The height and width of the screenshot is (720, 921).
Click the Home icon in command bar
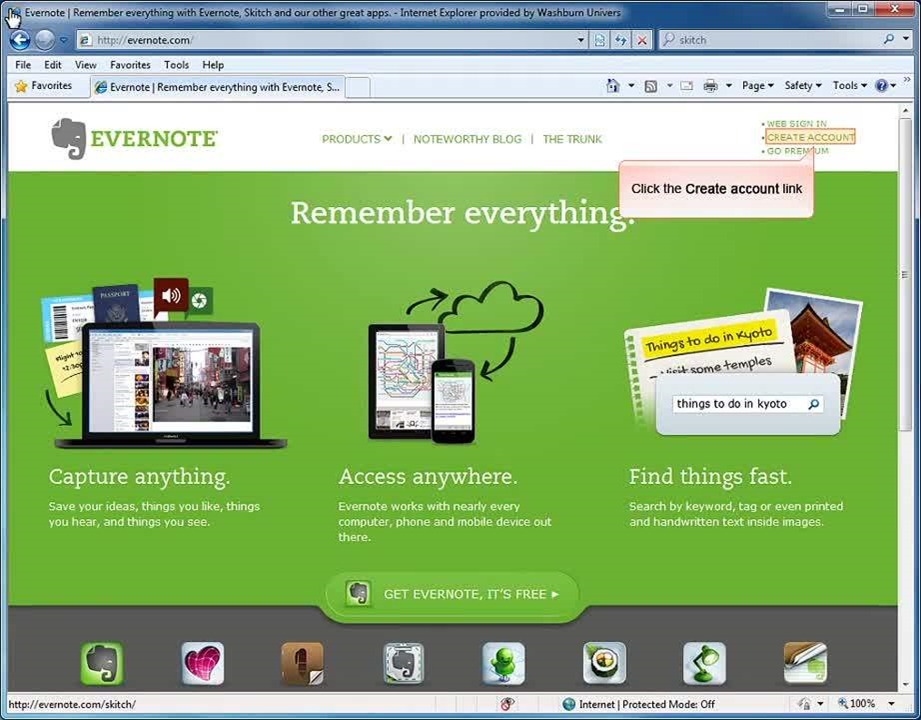point(613,86)
